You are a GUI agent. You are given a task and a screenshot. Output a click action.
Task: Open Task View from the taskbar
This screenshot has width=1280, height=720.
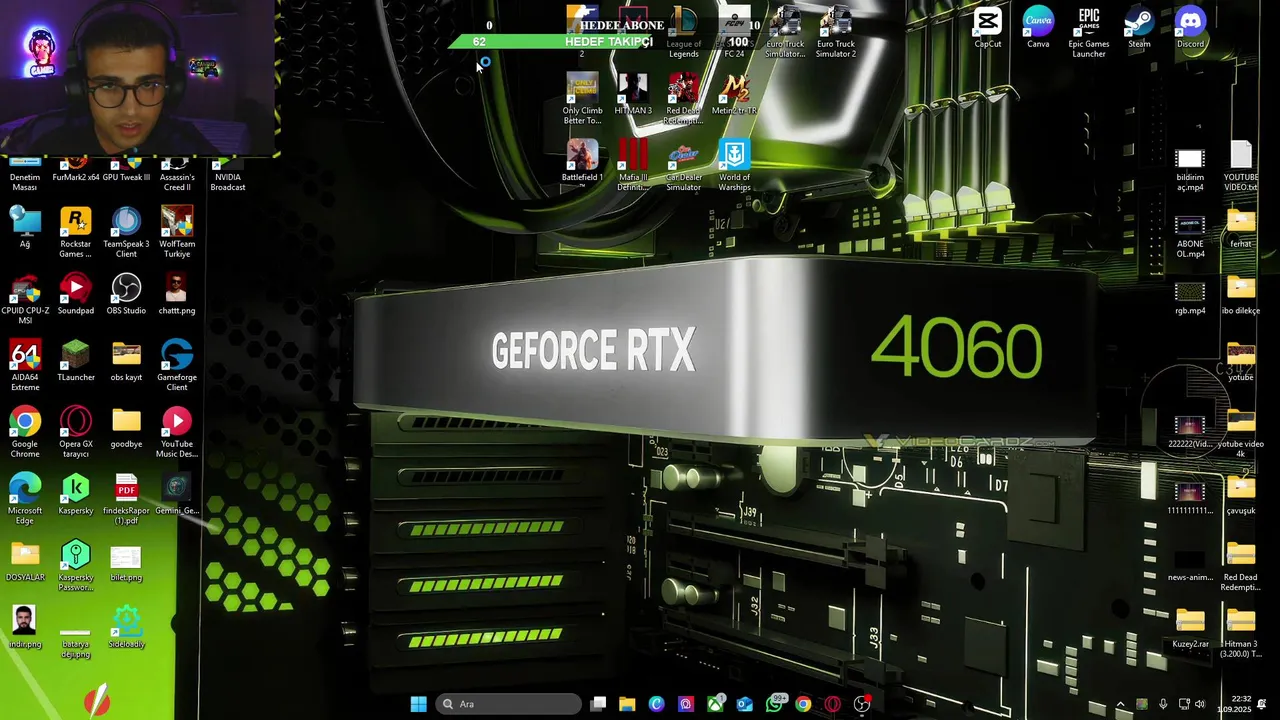coord(598,704)
